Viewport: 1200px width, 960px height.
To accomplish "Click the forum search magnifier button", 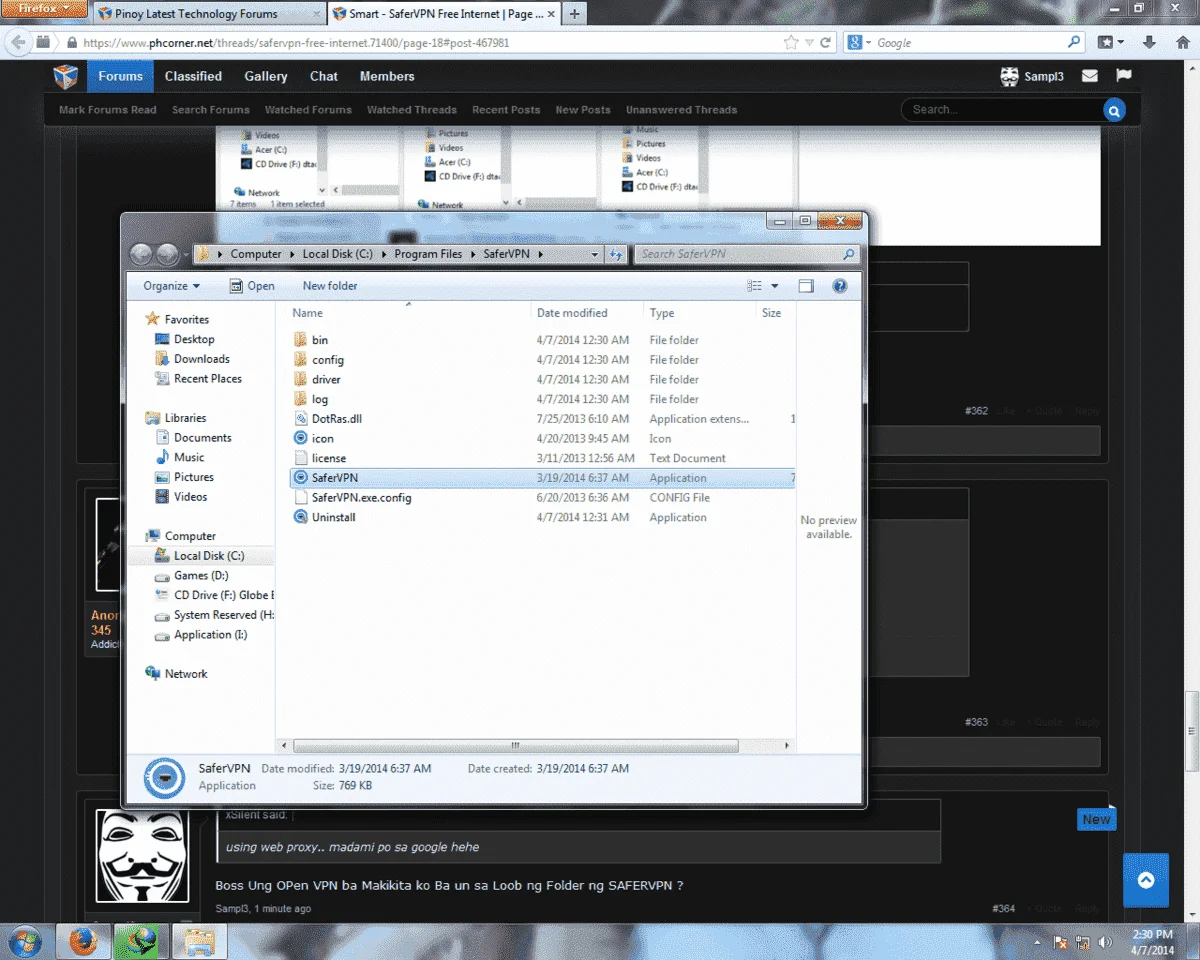I will click(1114, 110).
